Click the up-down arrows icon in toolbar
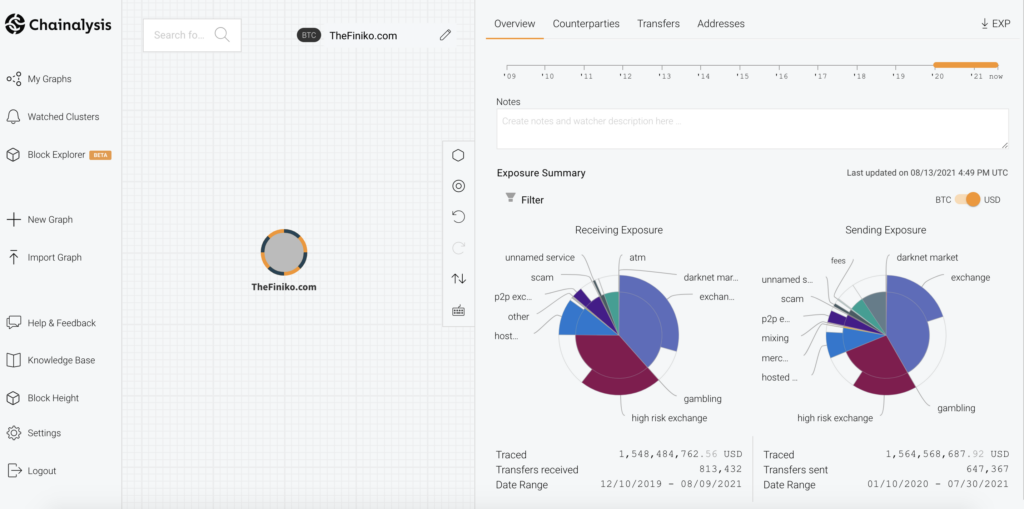Screen dimensions: 1024x509 (x=458, y=279)
